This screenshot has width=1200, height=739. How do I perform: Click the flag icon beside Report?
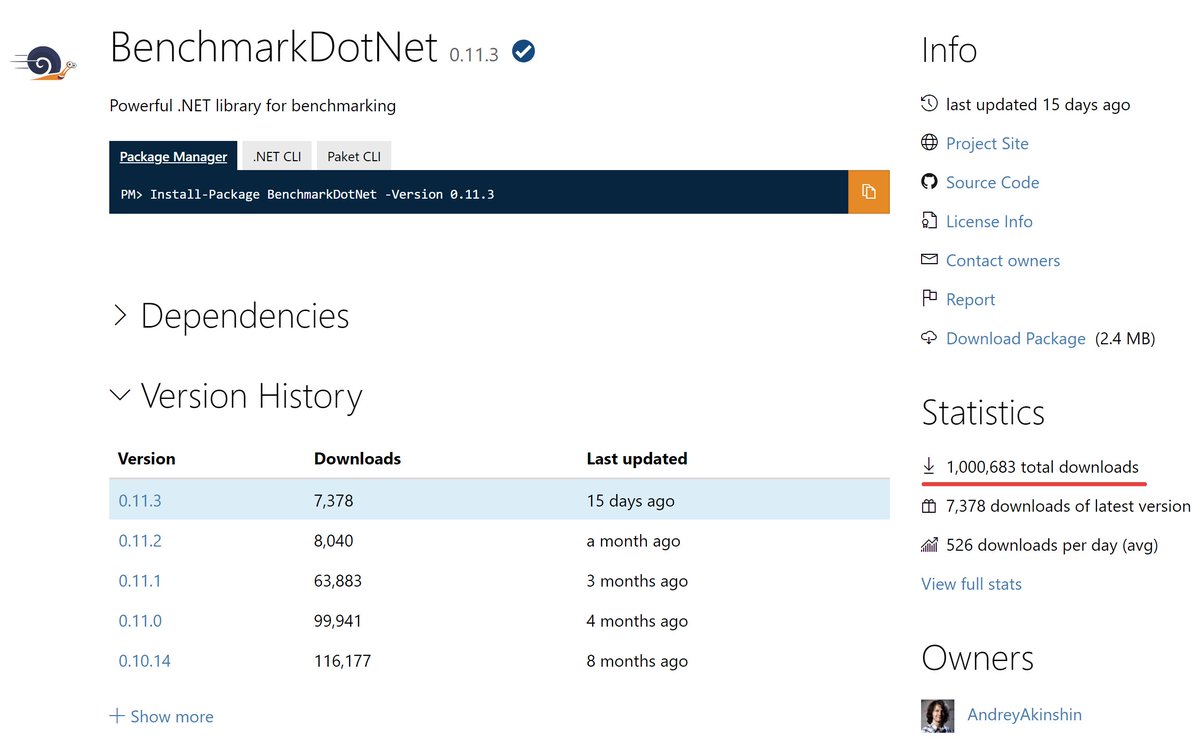(x=929, y=299)
